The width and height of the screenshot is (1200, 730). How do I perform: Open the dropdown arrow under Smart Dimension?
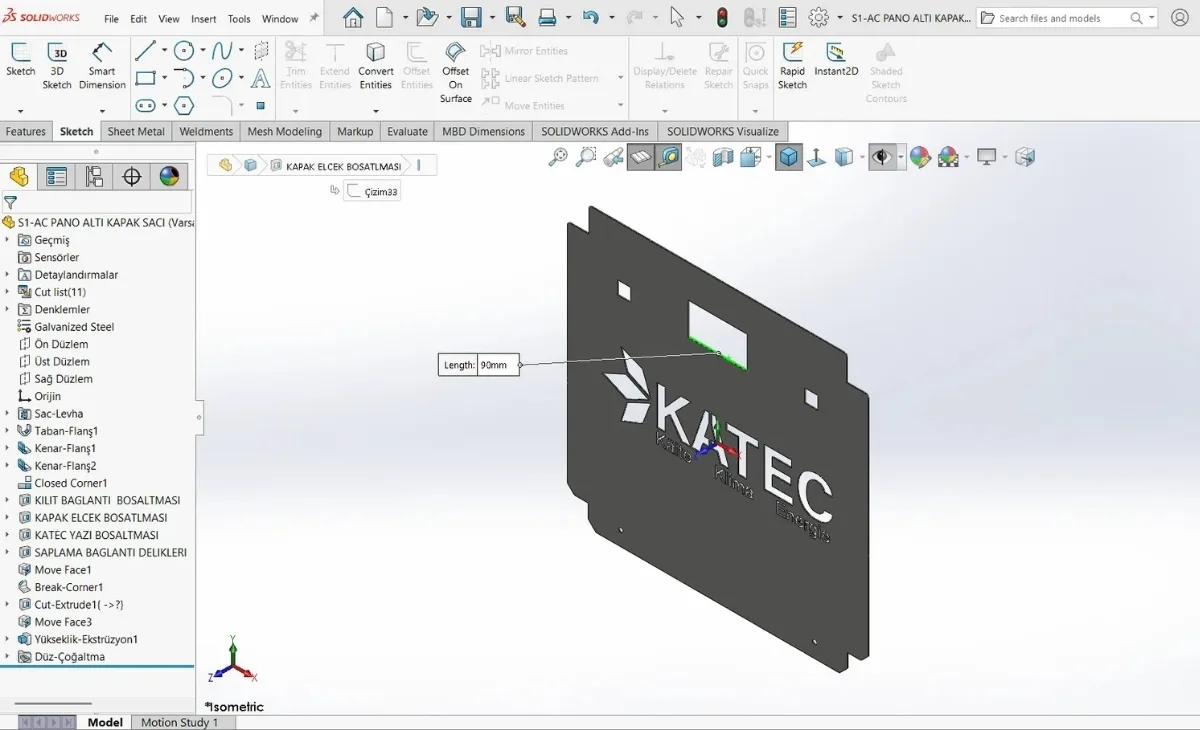tap(101, 111)
